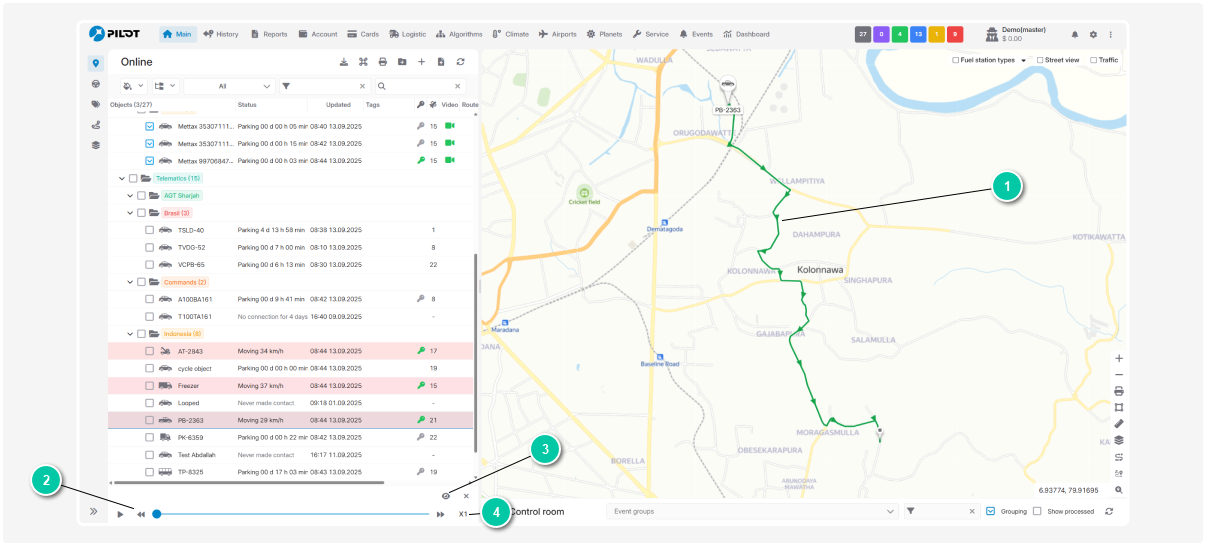Image resolution: width=1206 pixels, height=546 pixels.
Task: Click the print icon in Online panel toolbar
Action: [382, 62]
